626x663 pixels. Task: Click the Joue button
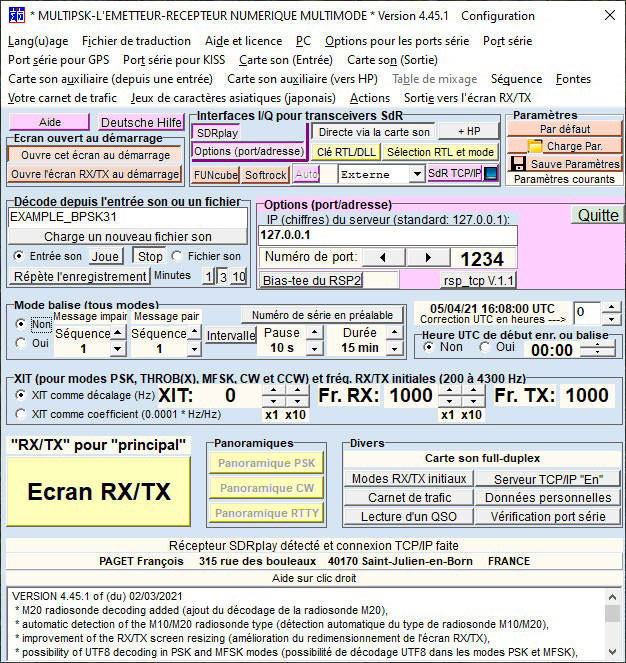(x=105, y=256)
